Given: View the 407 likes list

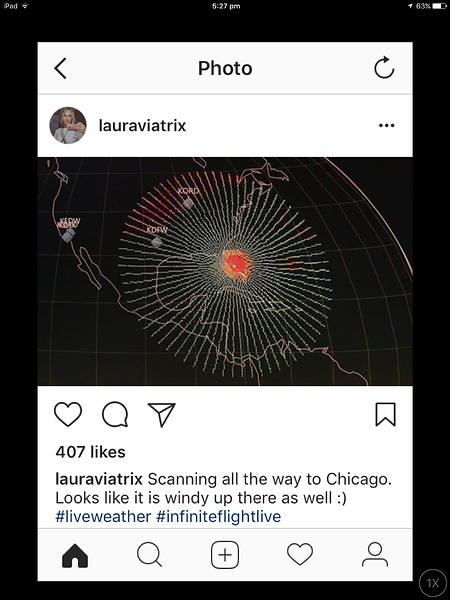Looking at the screenshot, I should 90,452.
